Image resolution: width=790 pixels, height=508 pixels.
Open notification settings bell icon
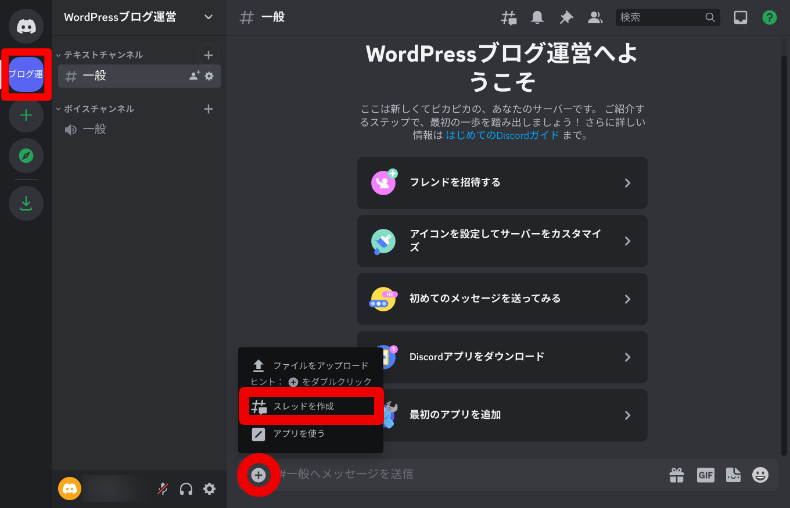pyautogui.click(x=538, y=18)
